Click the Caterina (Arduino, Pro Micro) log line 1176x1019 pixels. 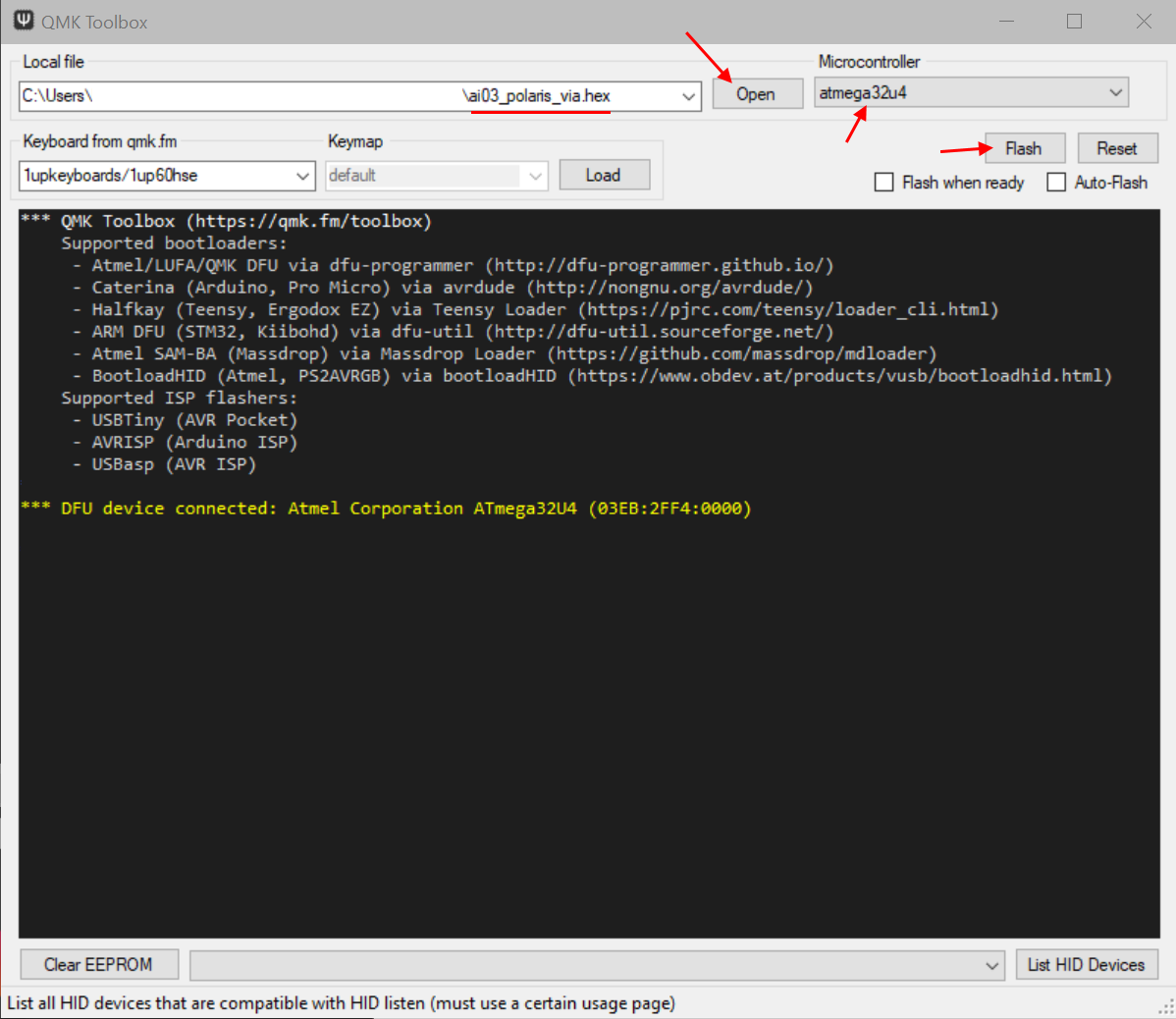443,288
